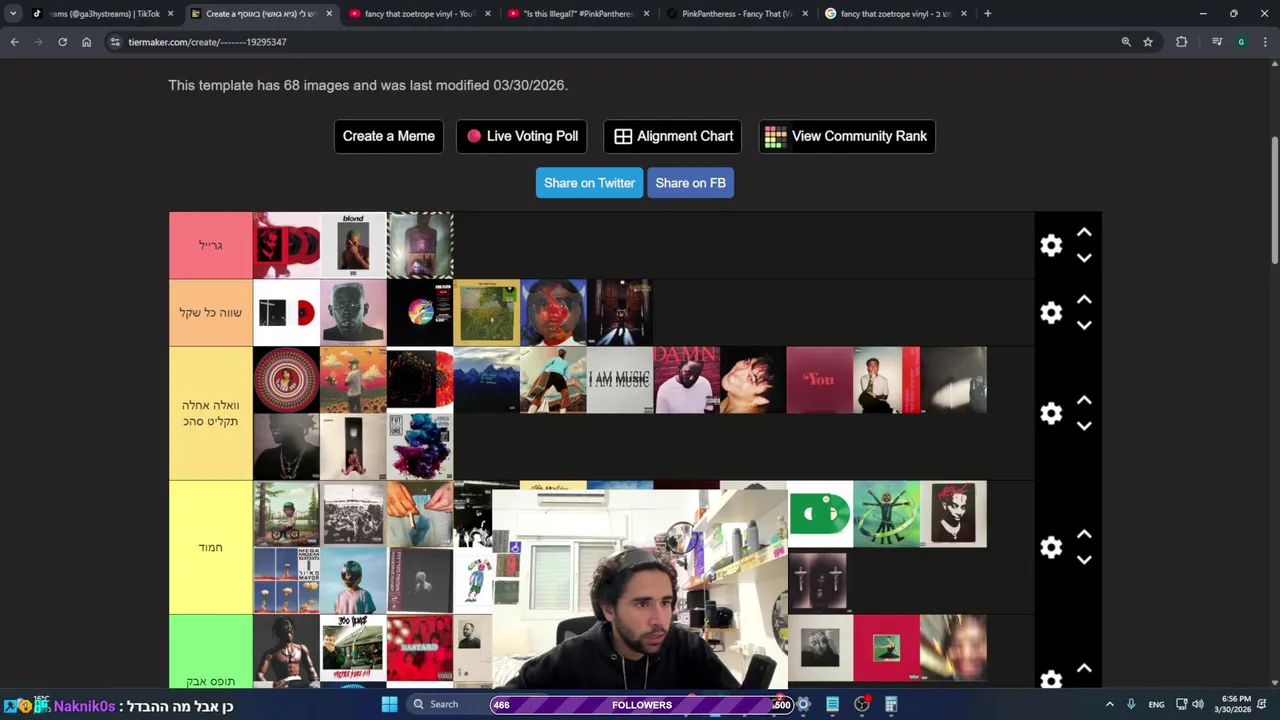This screenshot has height=720, width=1280.
Task: Open the browser zoom indicator
Action: point(1126,42)
